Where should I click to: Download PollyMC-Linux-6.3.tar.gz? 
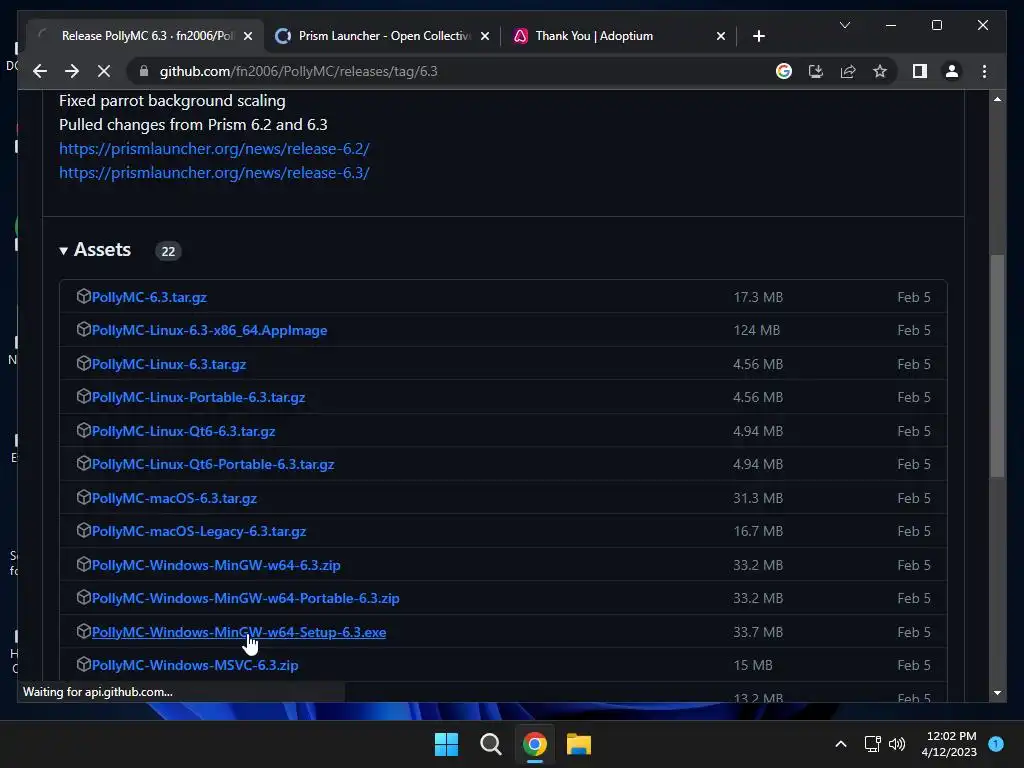coord(168,364)
